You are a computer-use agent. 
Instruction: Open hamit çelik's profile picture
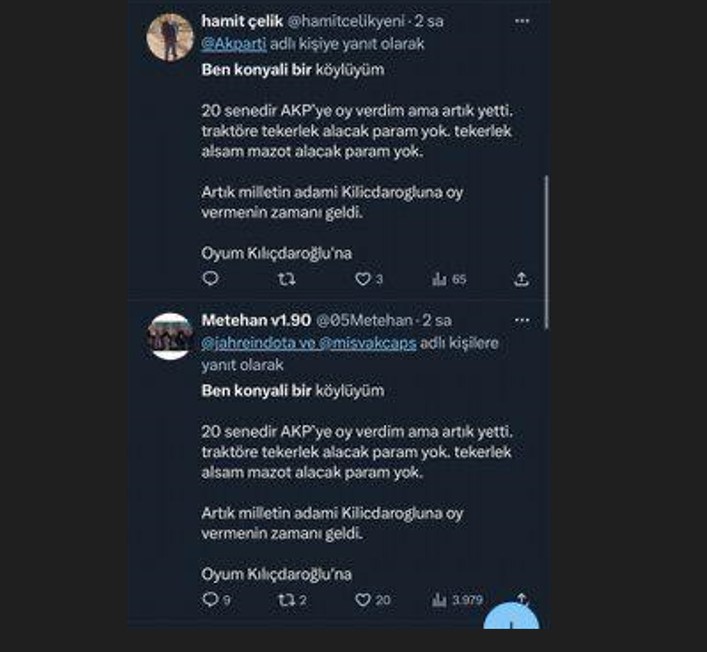[170, 37]
